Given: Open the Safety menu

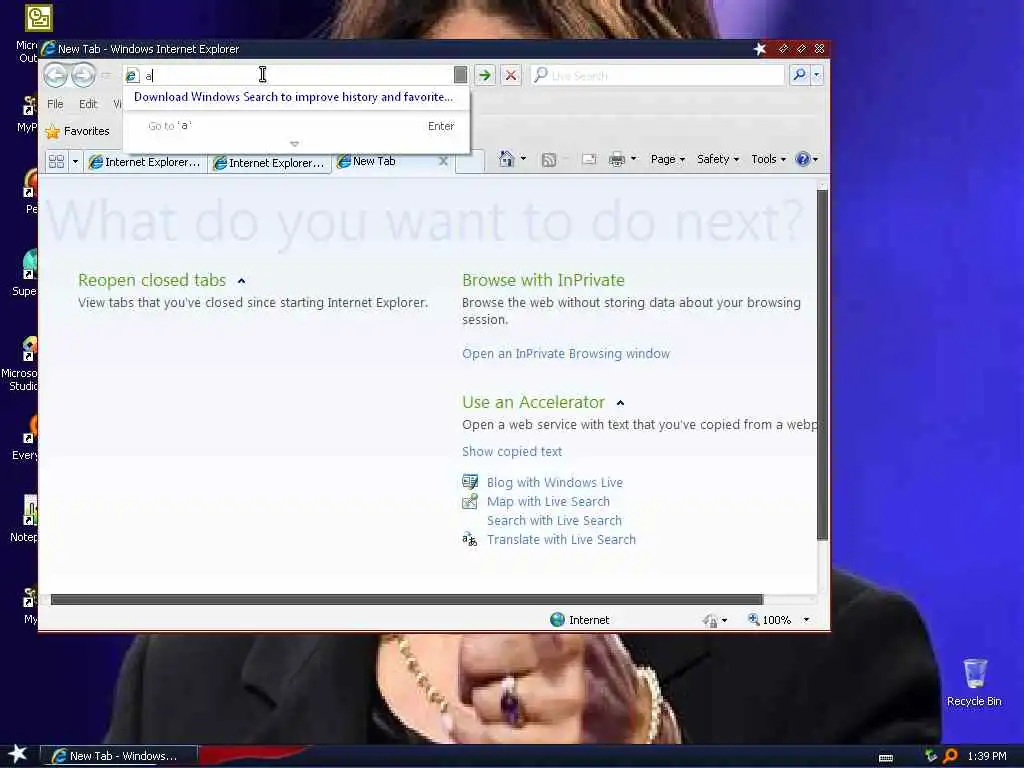Looking at the screenshot, I should (718, 159).
